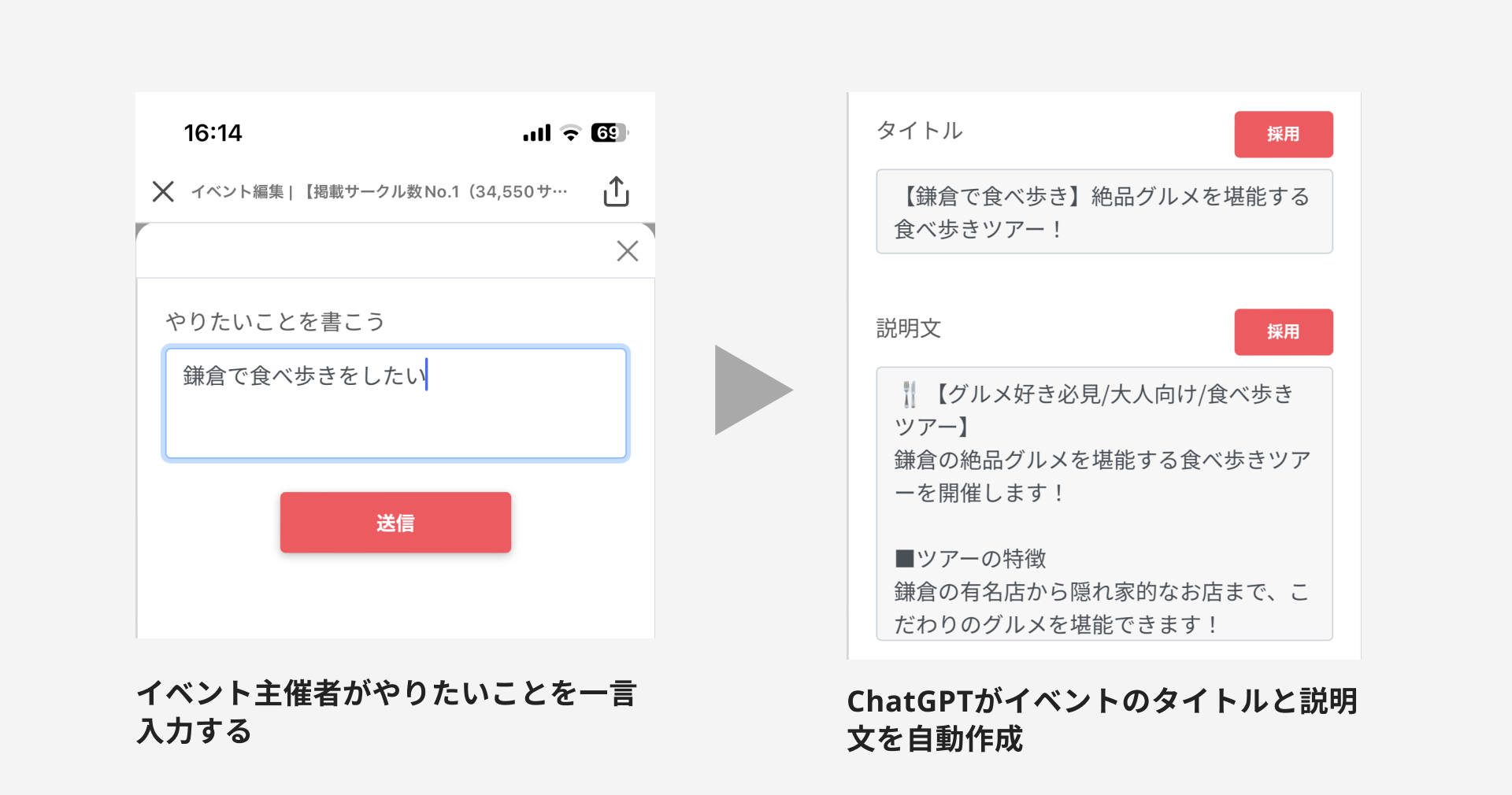Screen dimensions: 1512x795
Task: Select the generated 説明文 text area
Action: pyautogui.click(x=1104, y=504)
